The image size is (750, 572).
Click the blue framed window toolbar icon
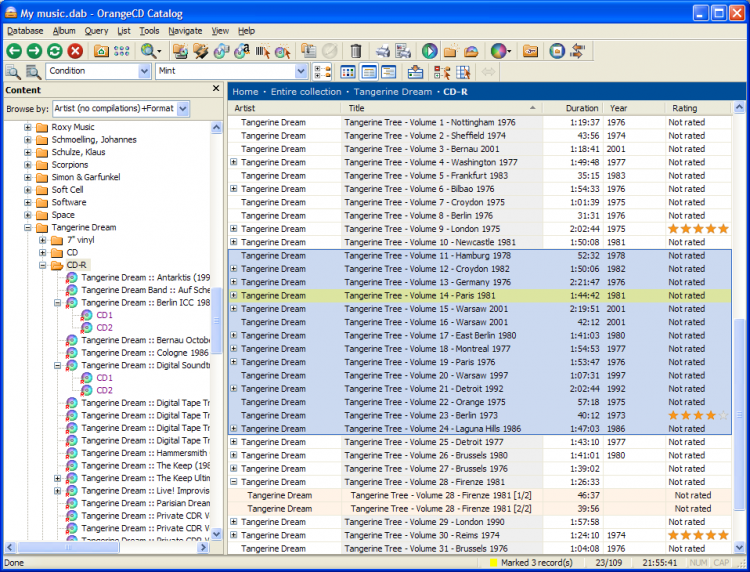tap(557, 51)
